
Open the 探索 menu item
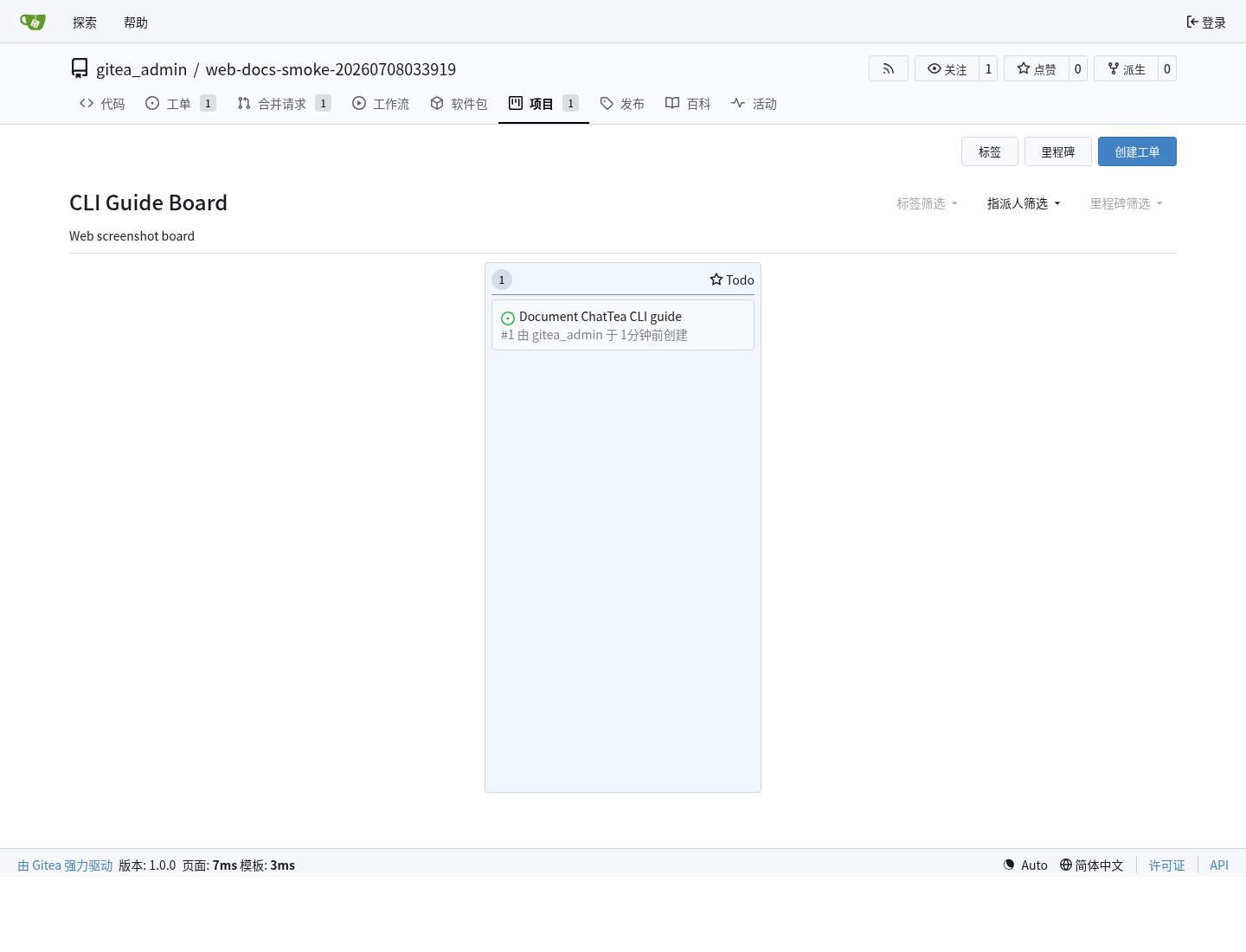coord(85,23)
